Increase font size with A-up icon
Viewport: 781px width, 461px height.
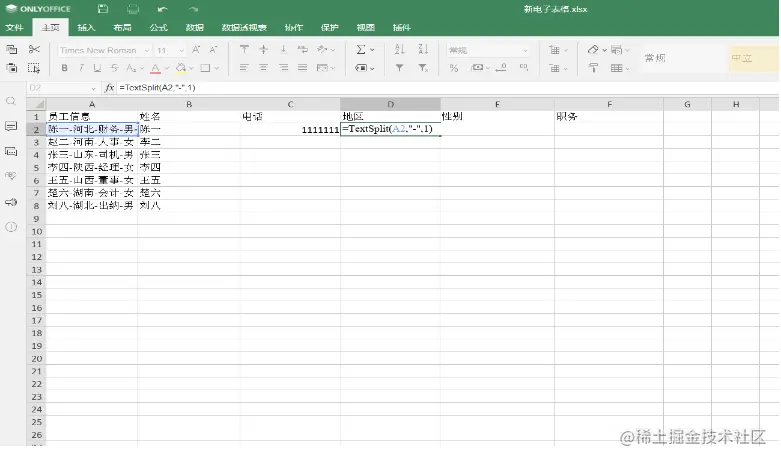[196, 50]
